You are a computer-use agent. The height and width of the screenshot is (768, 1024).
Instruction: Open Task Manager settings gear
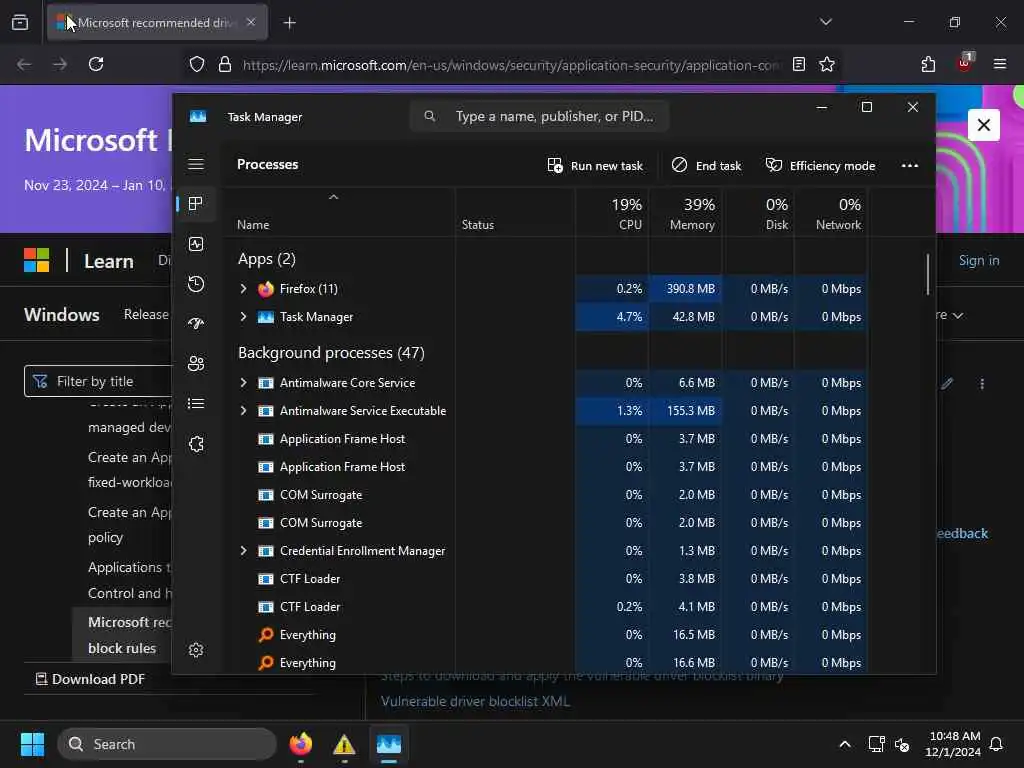pos(196,650)
